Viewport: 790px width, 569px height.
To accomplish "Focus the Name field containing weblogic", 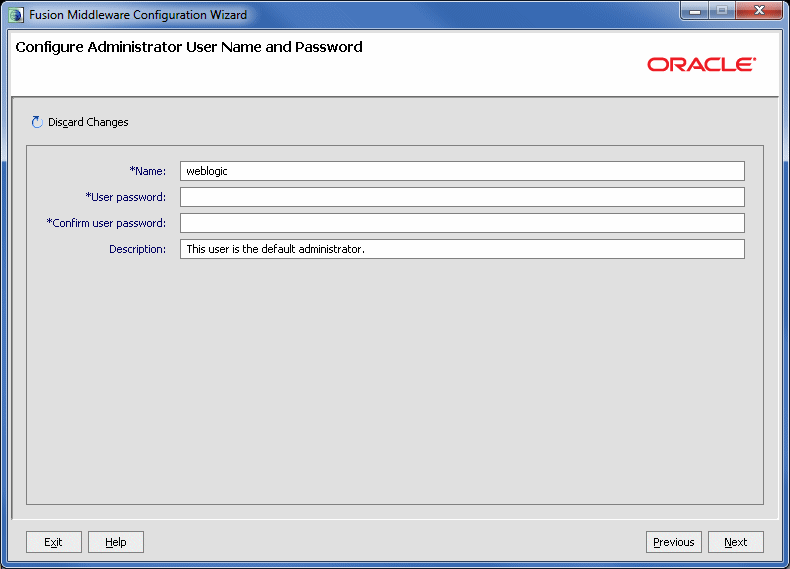I will pyautogui.click(x=462, y=171).
